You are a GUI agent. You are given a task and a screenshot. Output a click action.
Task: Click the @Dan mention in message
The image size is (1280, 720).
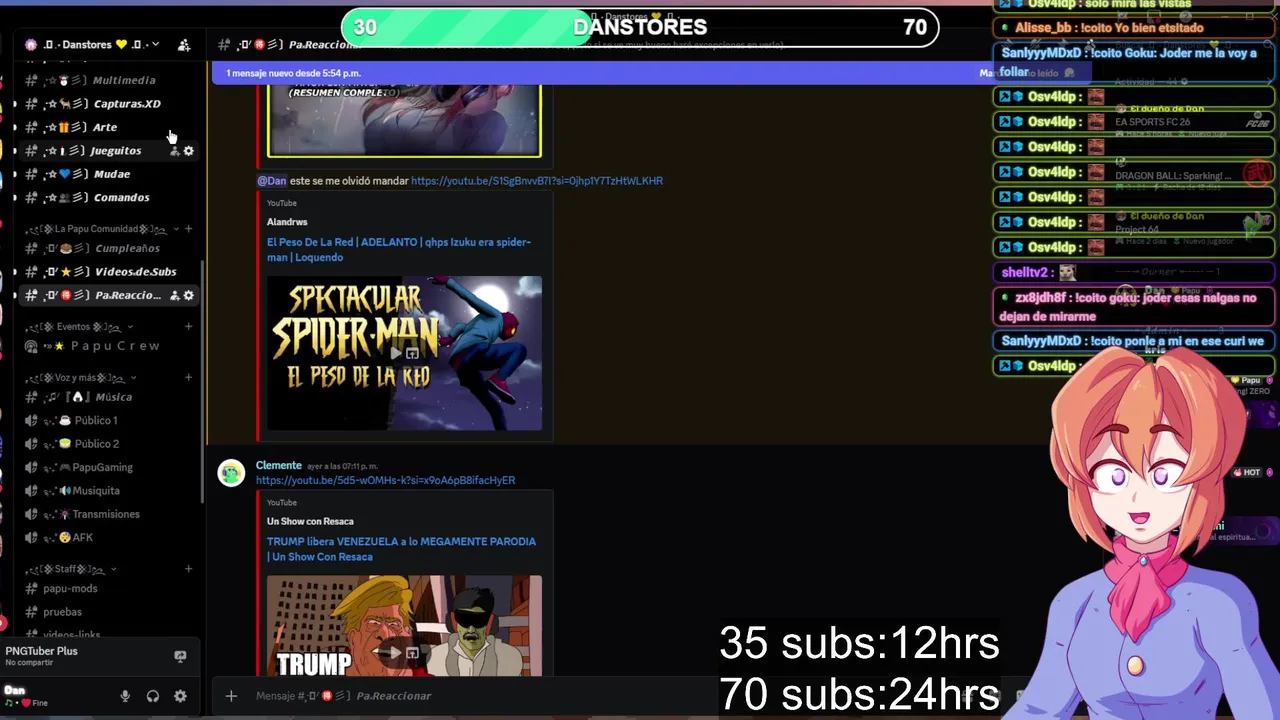point(272,181)
